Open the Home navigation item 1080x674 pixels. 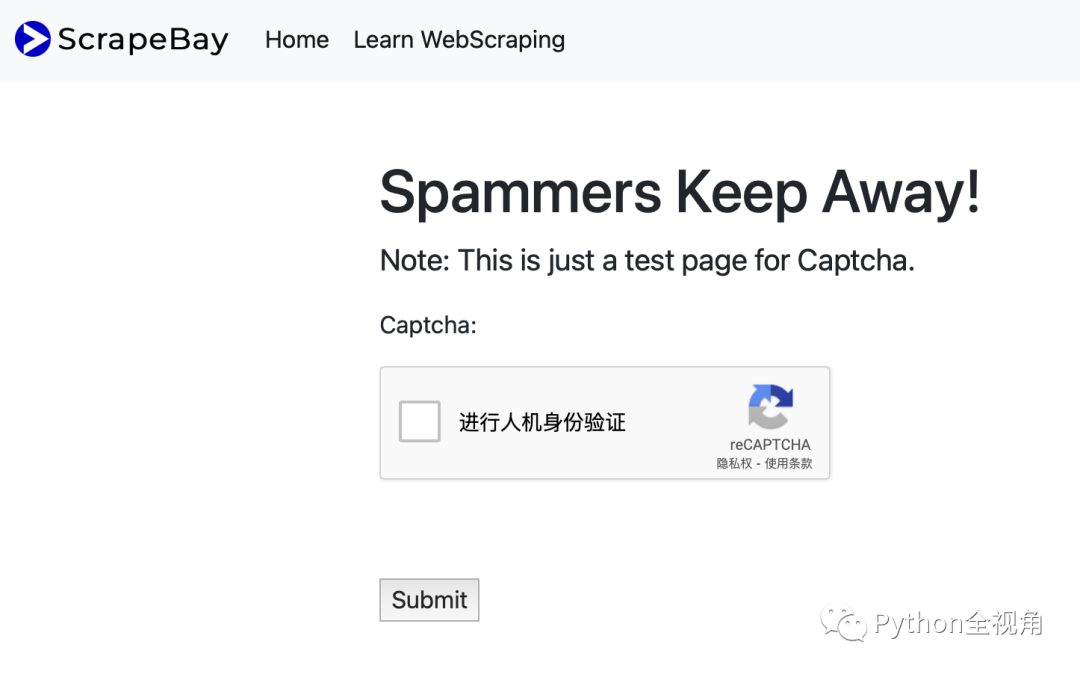click(297, 40)
